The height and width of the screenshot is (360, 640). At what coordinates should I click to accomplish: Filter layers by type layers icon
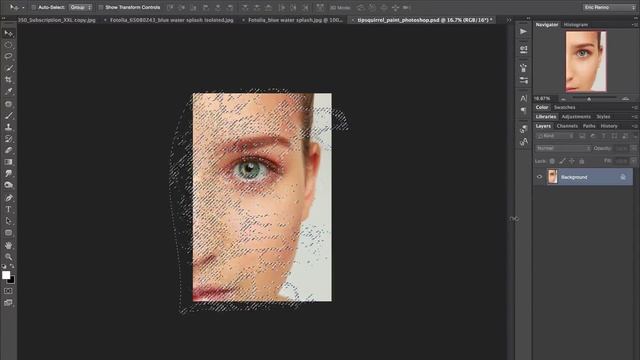point(603,136)
